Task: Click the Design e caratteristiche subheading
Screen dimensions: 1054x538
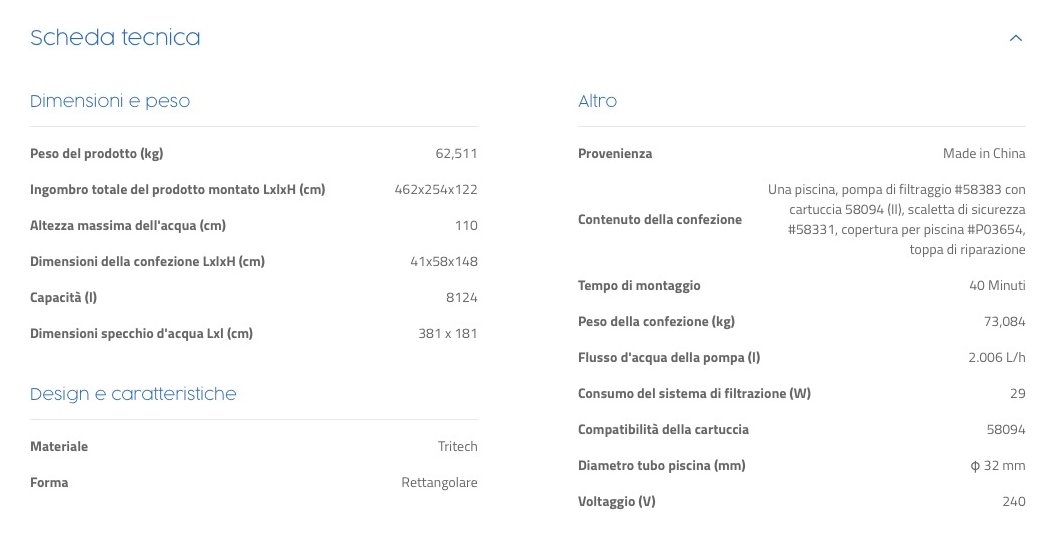Action: 133,394
